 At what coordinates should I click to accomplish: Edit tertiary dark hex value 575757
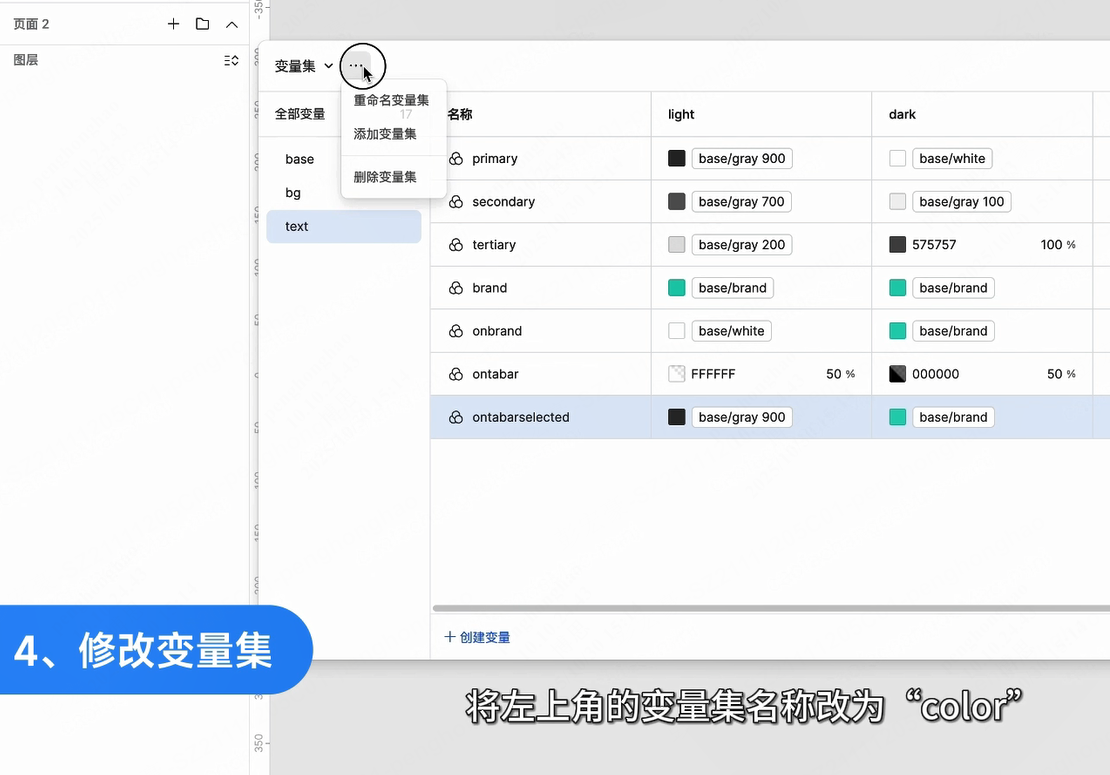pos(934,245)
